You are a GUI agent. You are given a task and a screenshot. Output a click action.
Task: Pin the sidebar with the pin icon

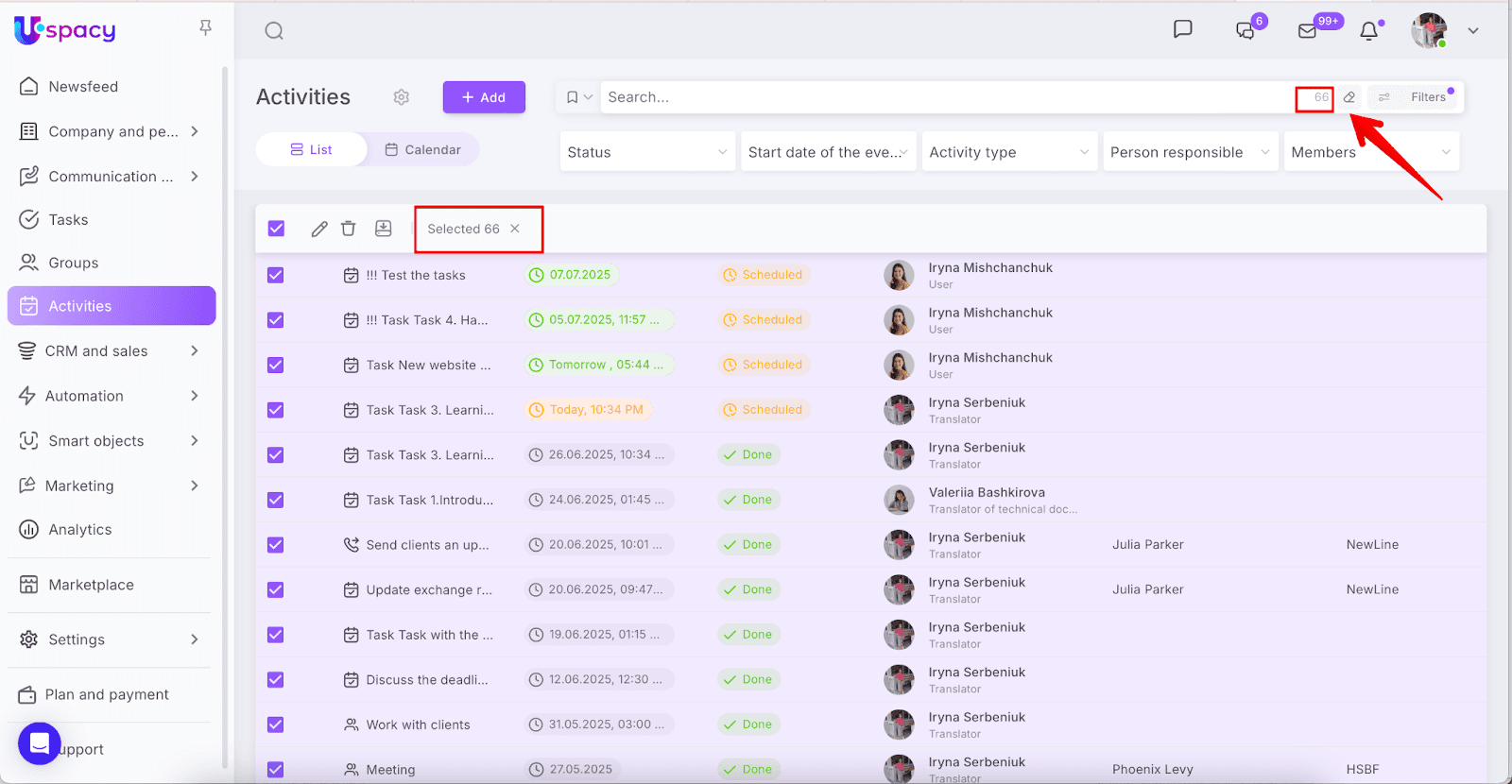point(205,28)
